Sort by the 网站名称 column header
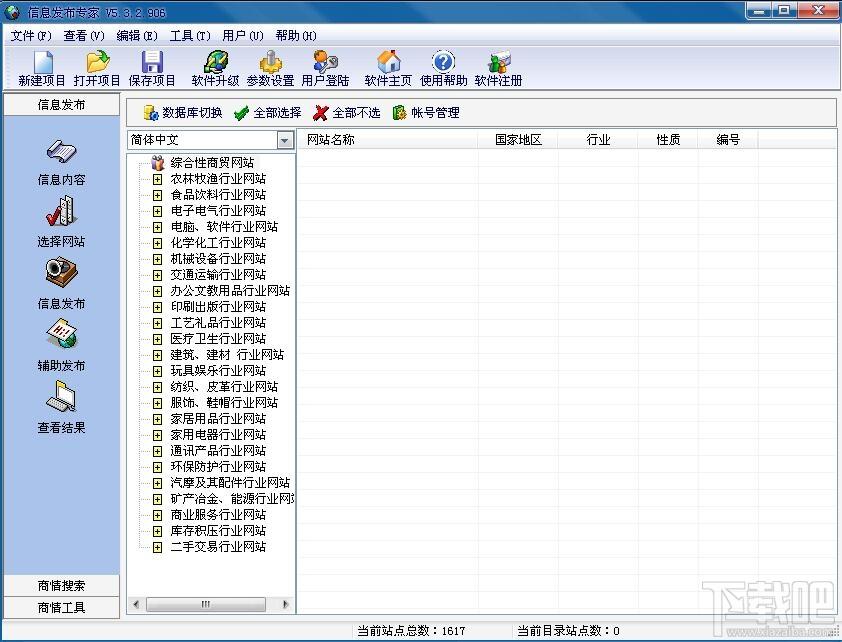The width and height of the screenshot is (842, 642). point(387,140)
